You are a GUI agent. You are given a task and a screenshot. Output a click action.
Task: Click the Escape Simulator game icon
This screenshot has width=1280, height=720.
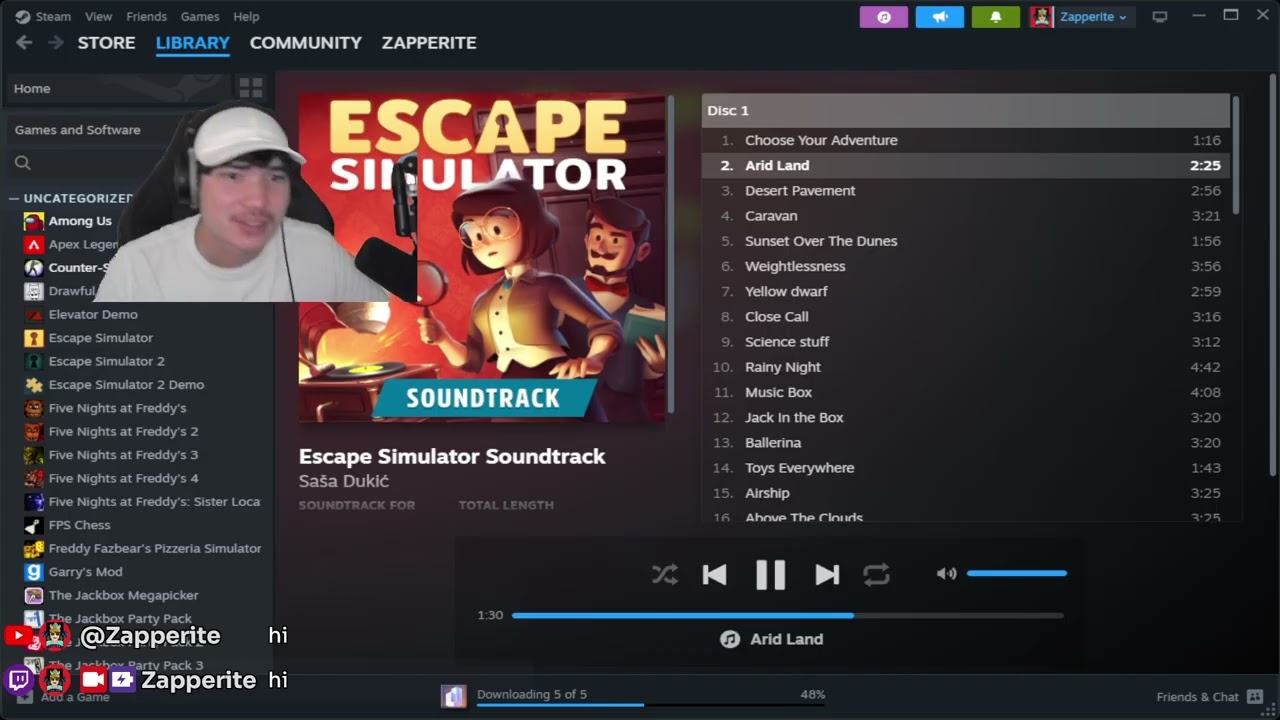[34, 338]
